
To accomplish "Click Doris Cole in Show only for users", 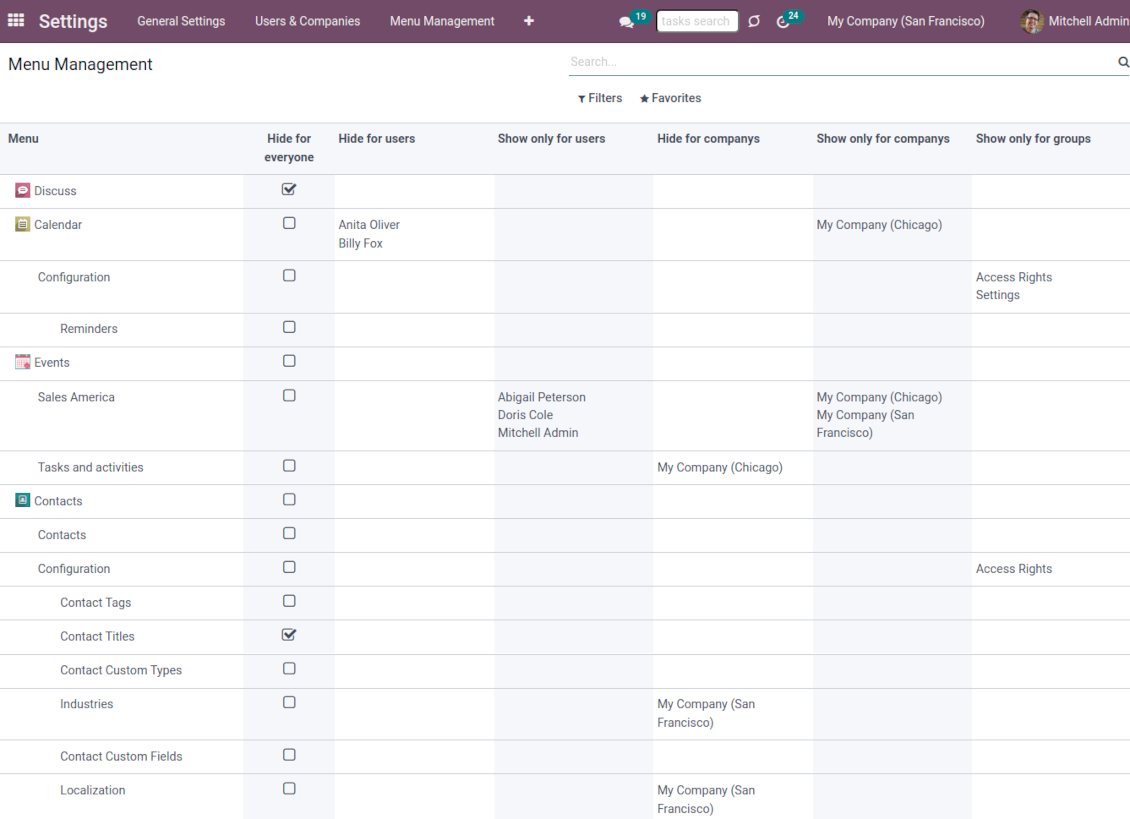I will [x=525, y=415].
